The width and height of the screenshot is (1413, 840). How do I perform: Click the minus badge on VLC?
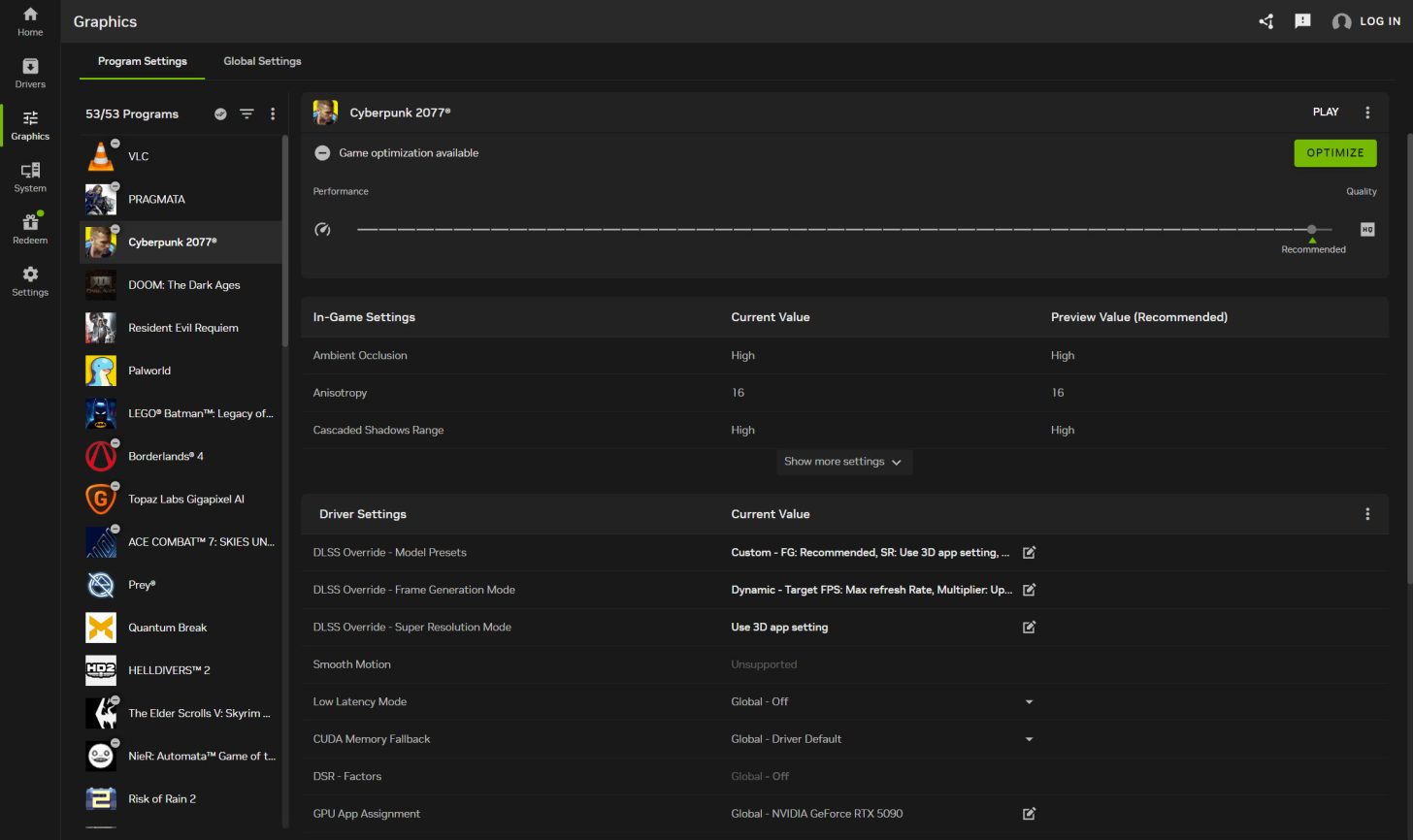[x=115, y=144]
